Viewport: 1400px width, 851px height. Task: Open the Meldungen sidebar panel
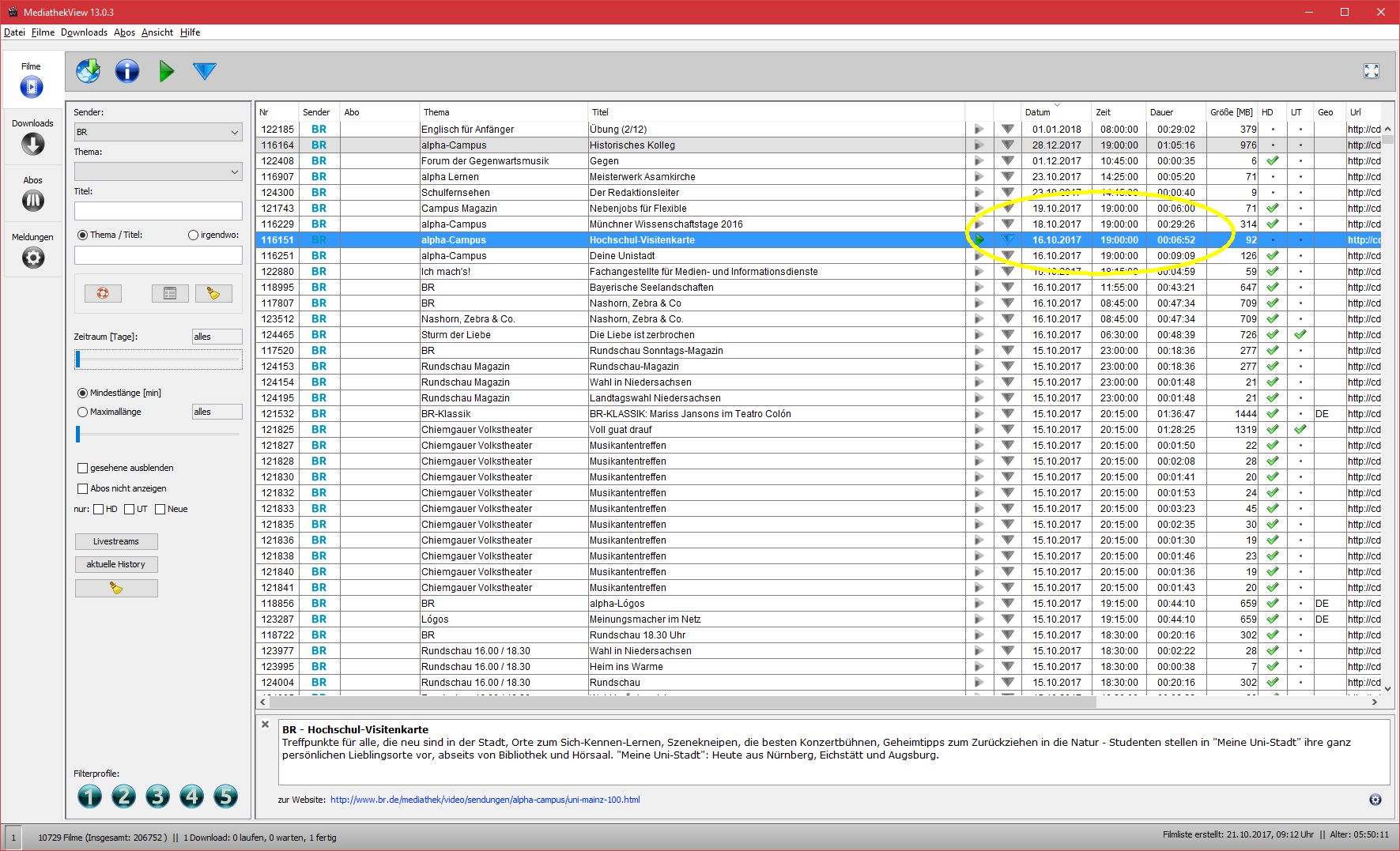[x=32, y=250]
